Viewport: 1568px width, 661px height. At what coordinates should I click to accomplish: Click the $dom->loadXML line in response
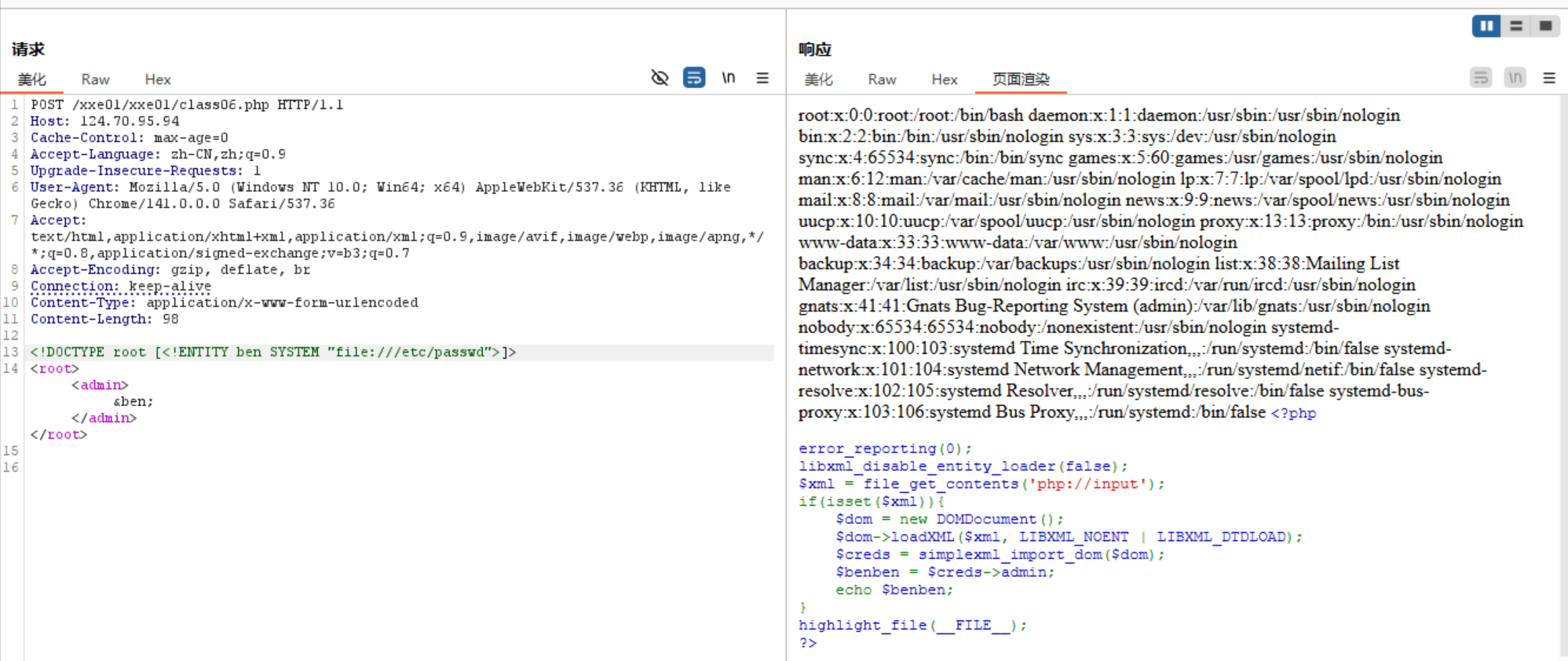(1069, 537)
